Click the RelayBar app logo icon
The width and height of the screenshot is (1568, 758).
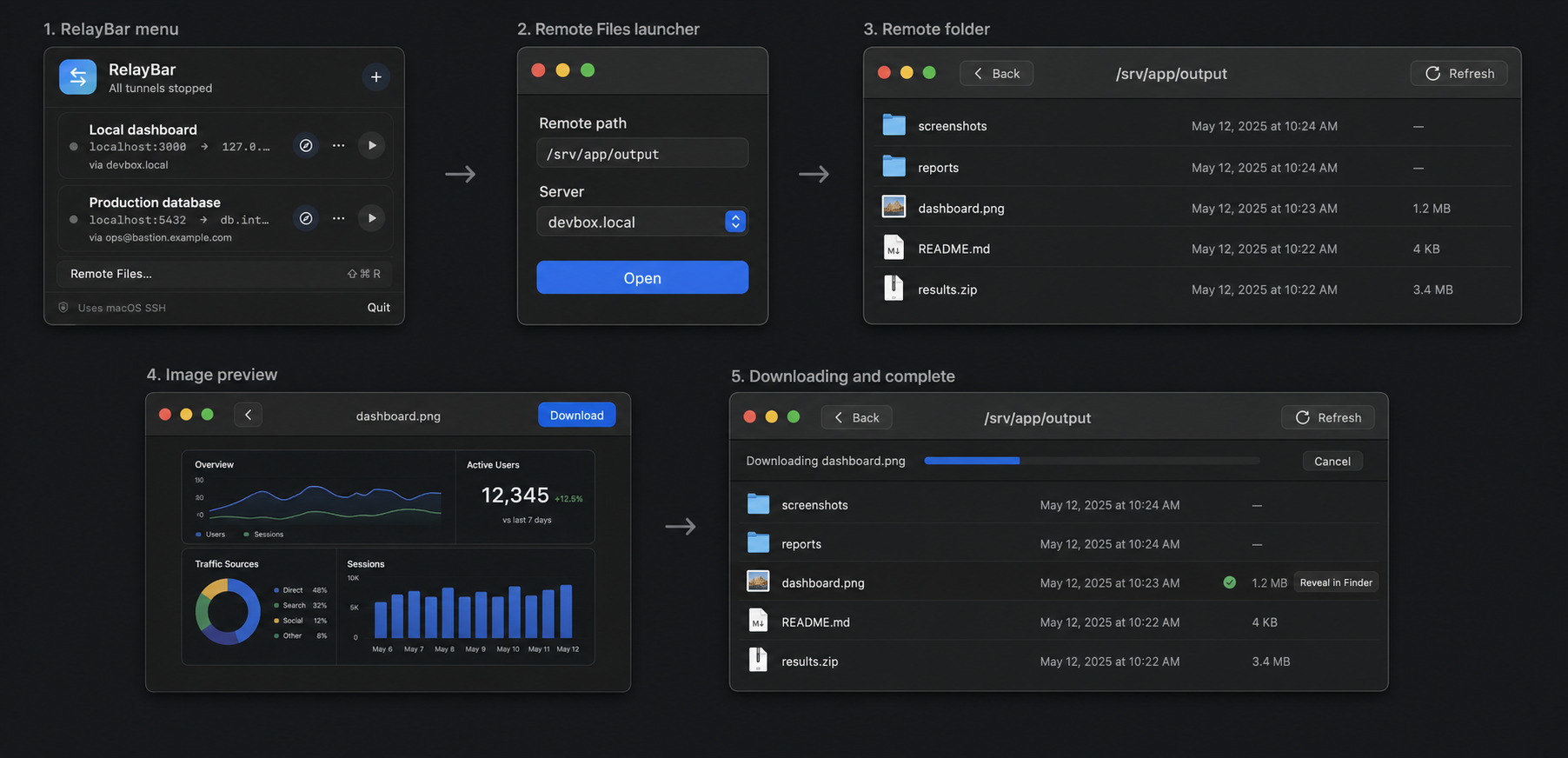tap(77, 76)
